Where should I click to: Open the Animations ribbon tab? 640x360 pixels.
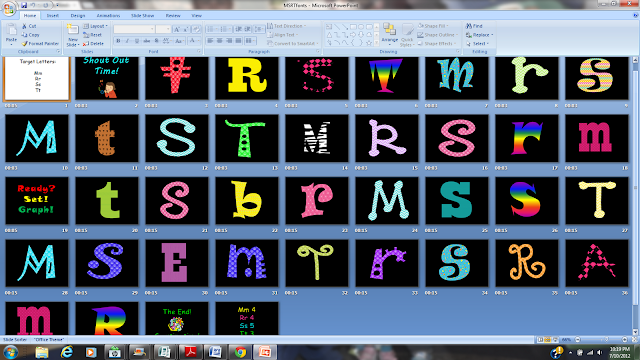pos(108,16)
